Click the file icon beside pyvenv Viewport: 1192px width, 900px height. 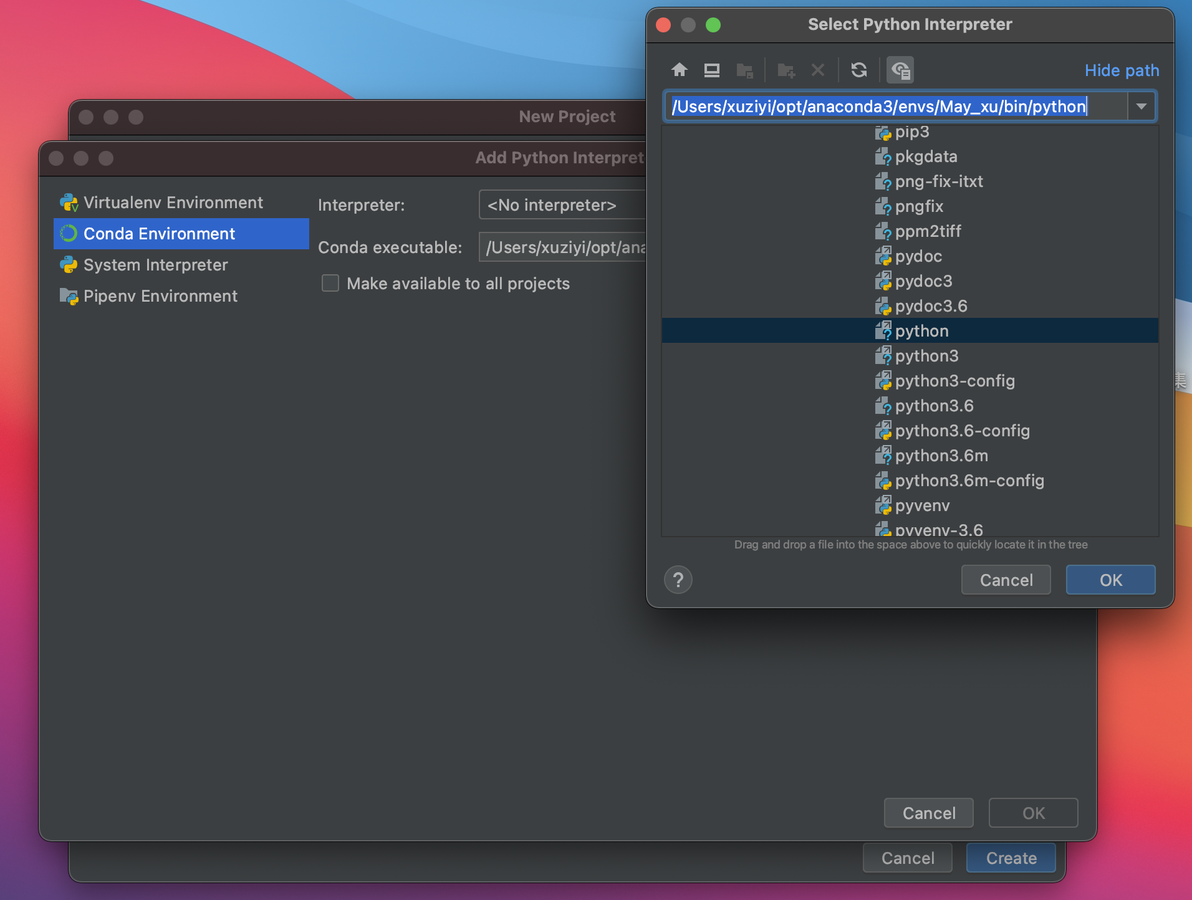tap(883, 505)
